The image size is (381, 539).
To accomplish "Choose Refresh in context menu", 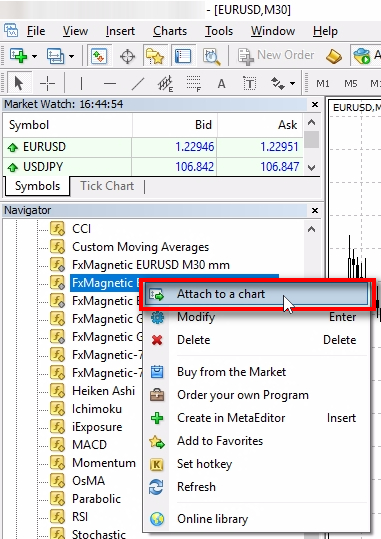I will click(257, 487).
